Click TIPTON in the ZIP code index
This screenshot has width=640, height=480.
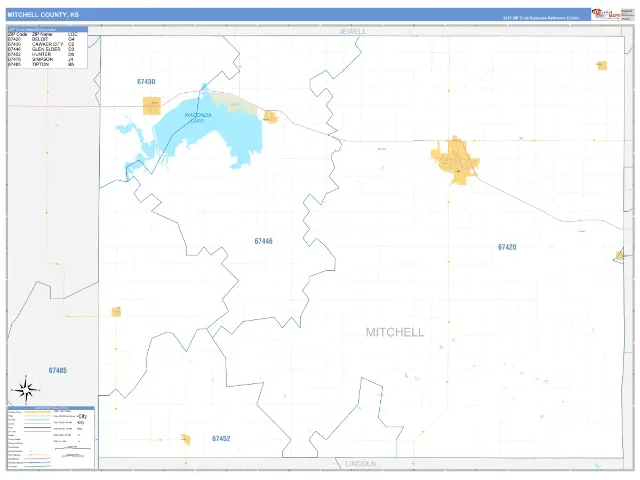(40, 64)
